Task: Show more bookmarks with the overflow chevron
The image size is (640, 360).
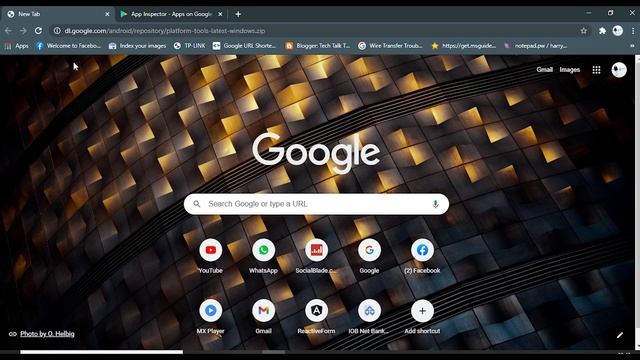Action: tap(632, 46)
